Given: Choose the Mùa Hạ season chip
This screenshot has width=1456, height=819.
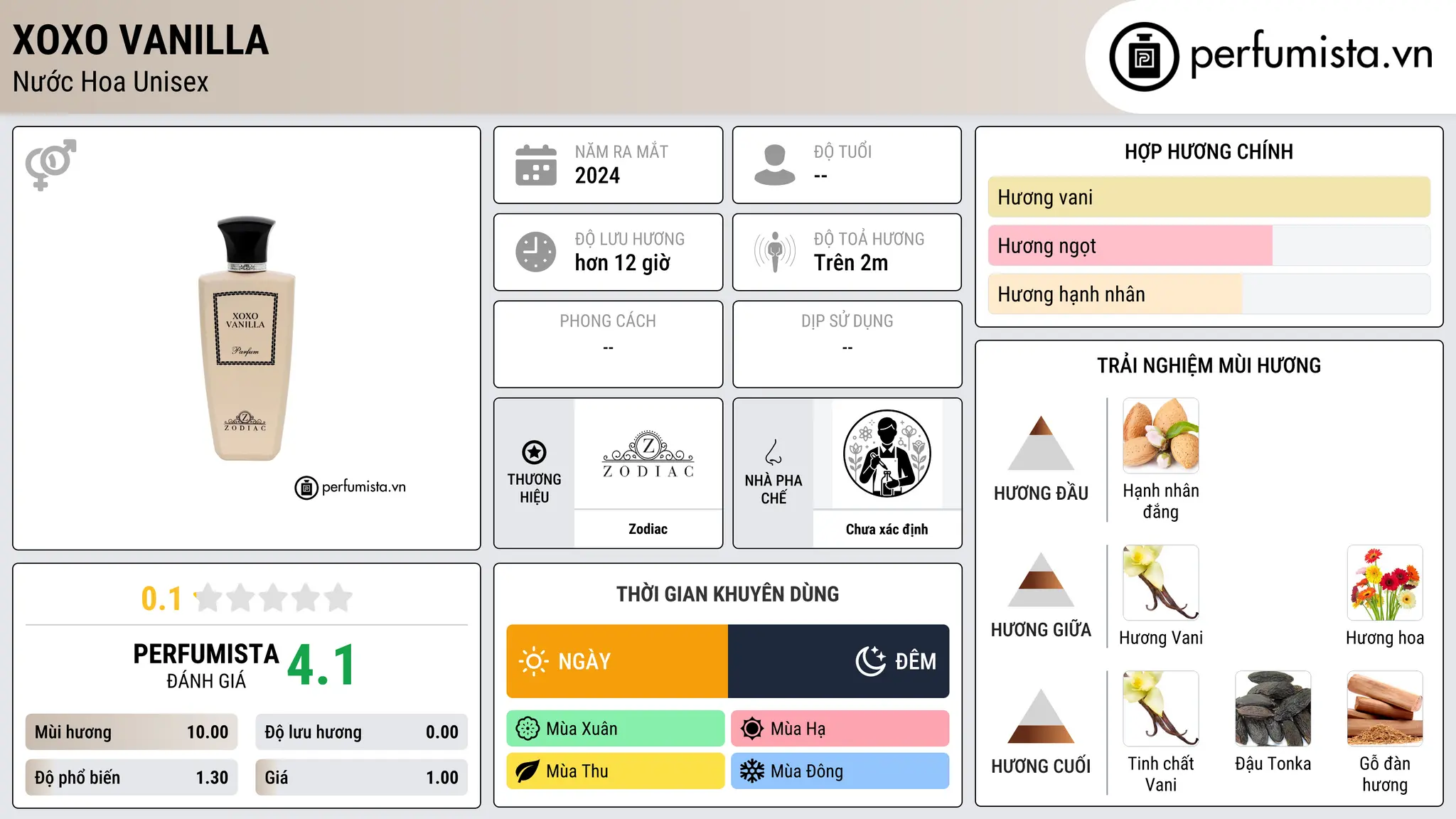Looking at the screenshot, I should (840, 729).
